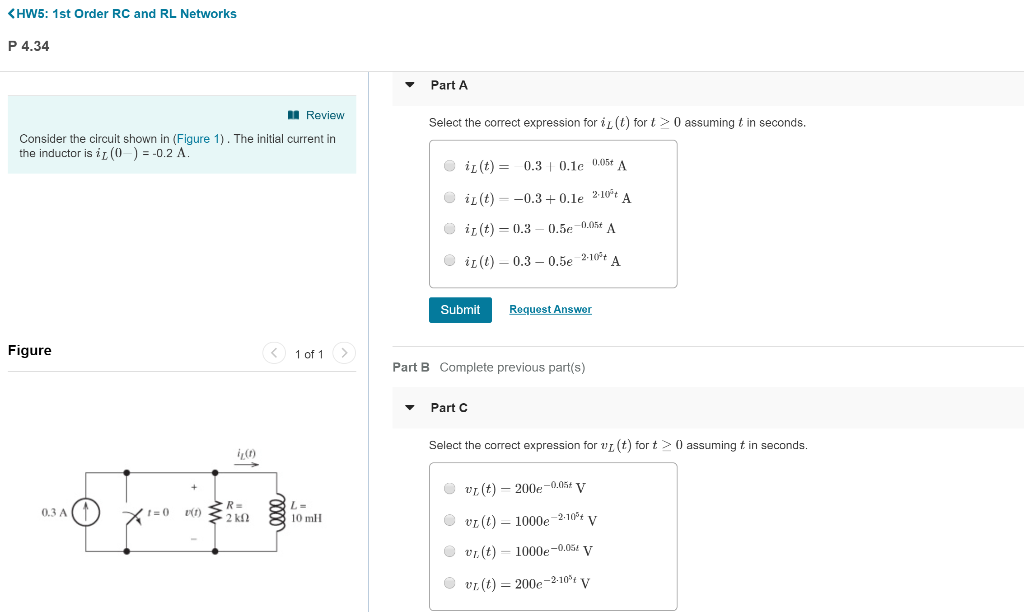Collapse the Part A section triangle
The image size is (1024, 612).
click(410, 85)
